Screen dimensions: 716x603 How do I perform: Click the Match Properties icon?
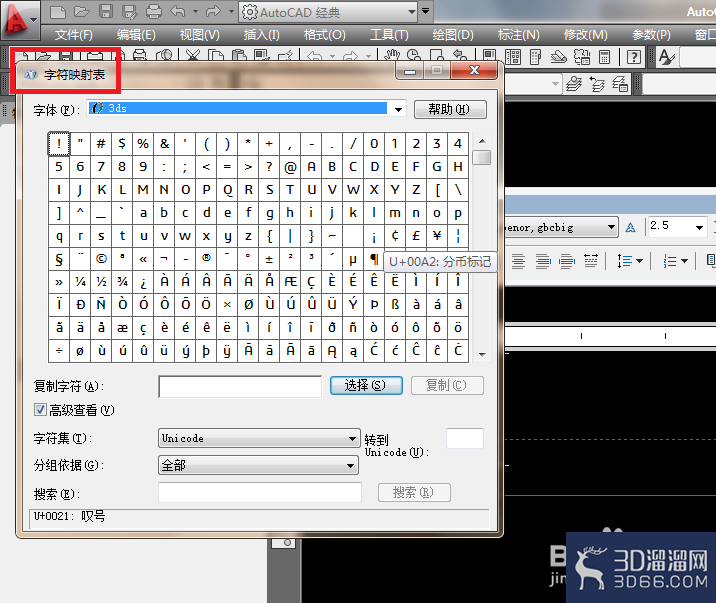262,56
